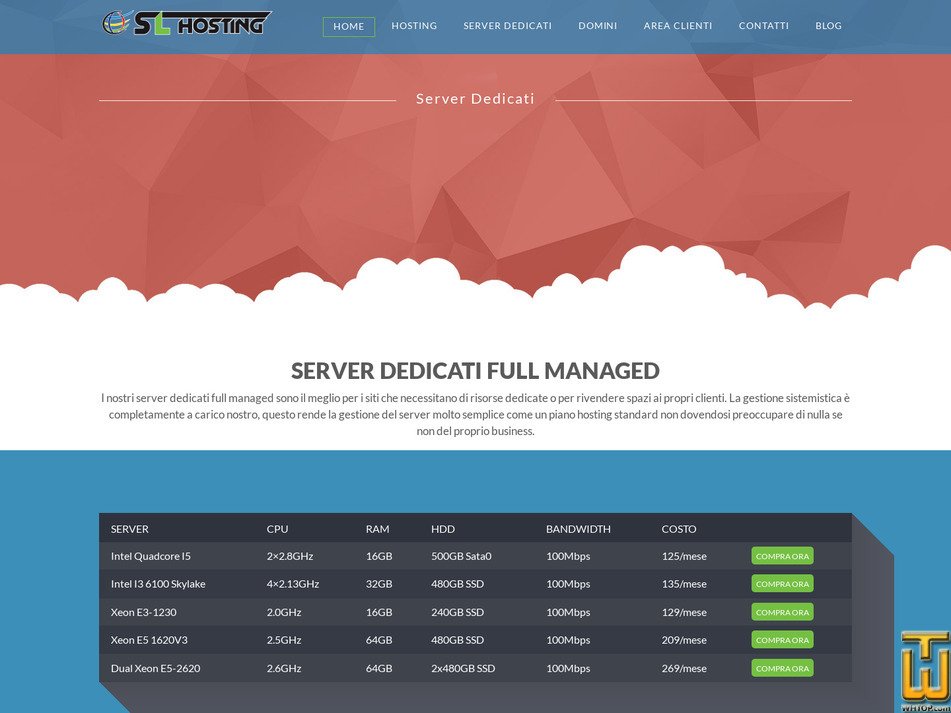Select the 'Dual Xeon E5-2620' server name

155,669
